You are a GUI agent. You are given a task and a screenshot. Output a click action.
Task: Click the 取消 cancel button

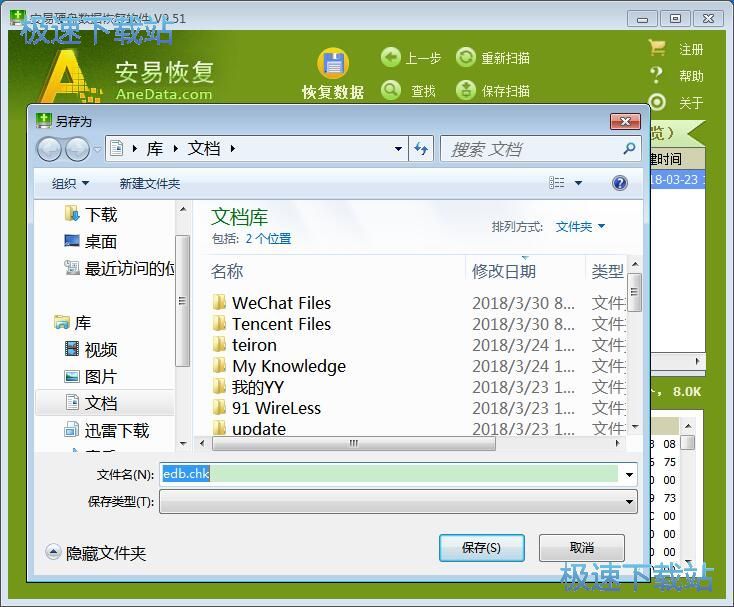click(581, 548)
